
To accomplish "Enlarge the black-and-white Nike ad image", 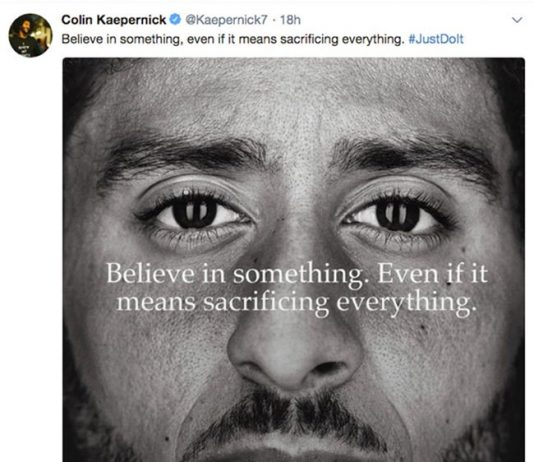I will (x=294, y=260).
